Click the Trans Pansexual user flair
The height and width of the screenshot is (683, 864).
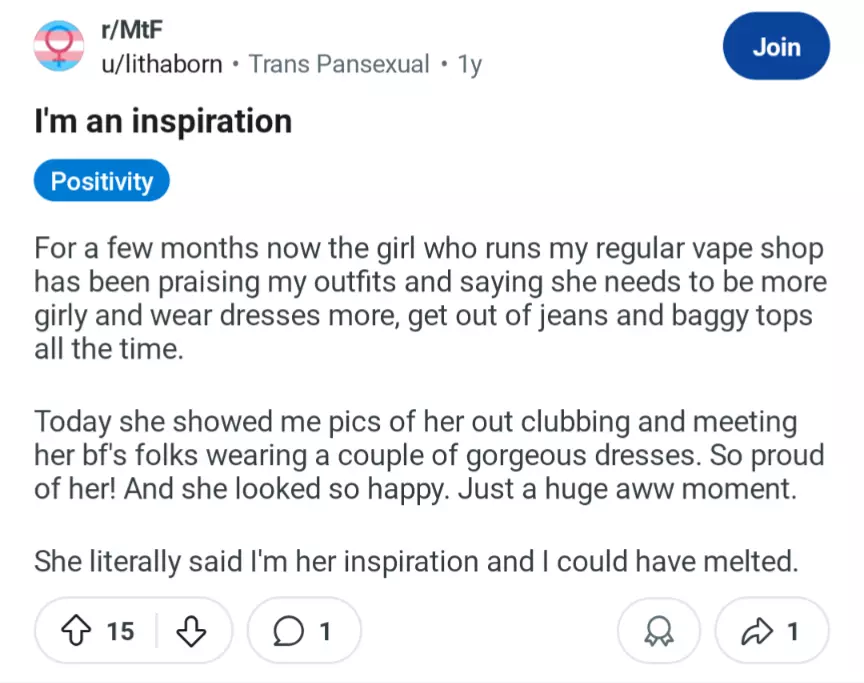(x=342, y=64)
